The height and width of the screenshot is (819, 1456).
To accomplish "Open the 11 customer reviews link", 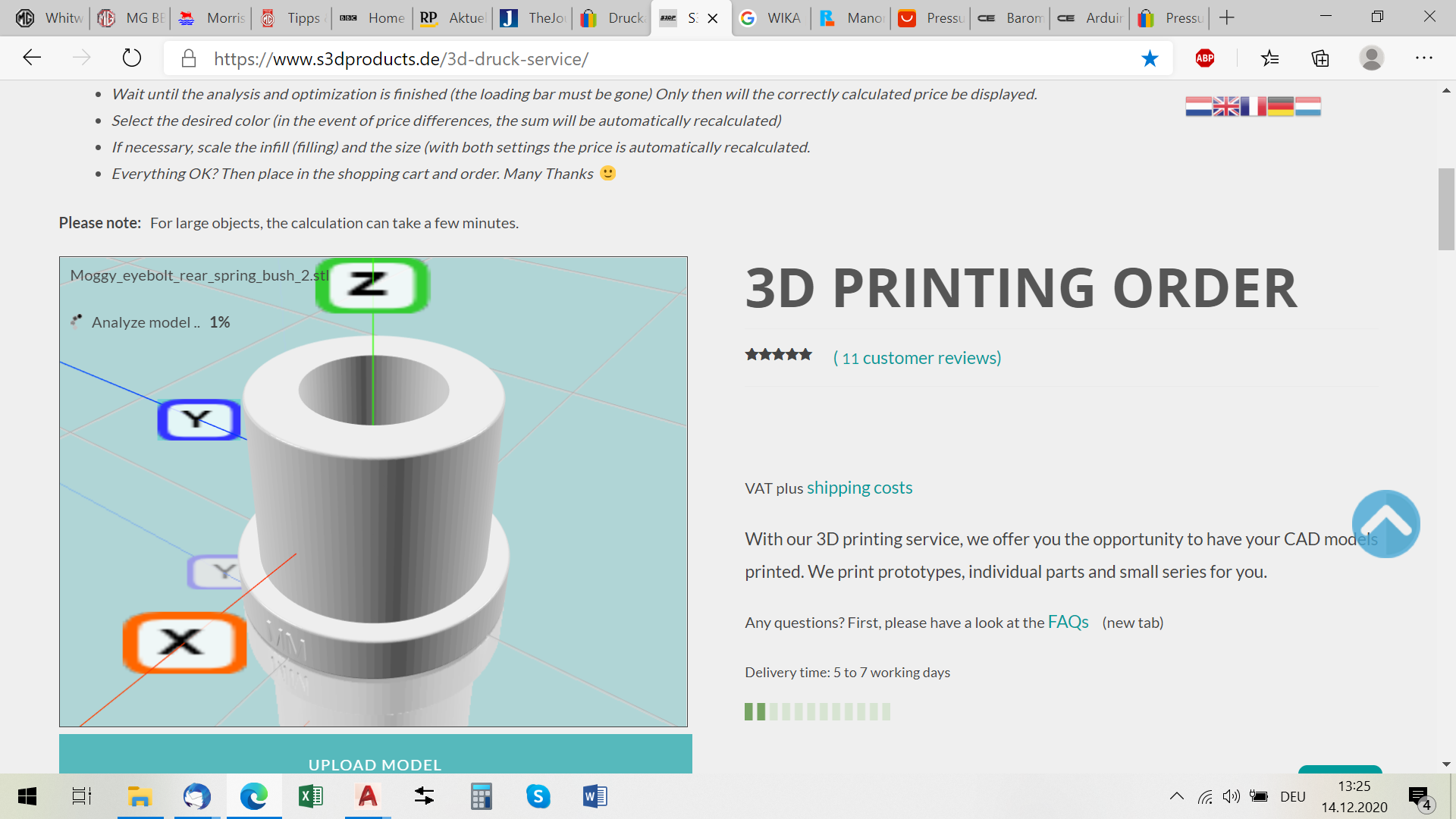I will point(918,357).
